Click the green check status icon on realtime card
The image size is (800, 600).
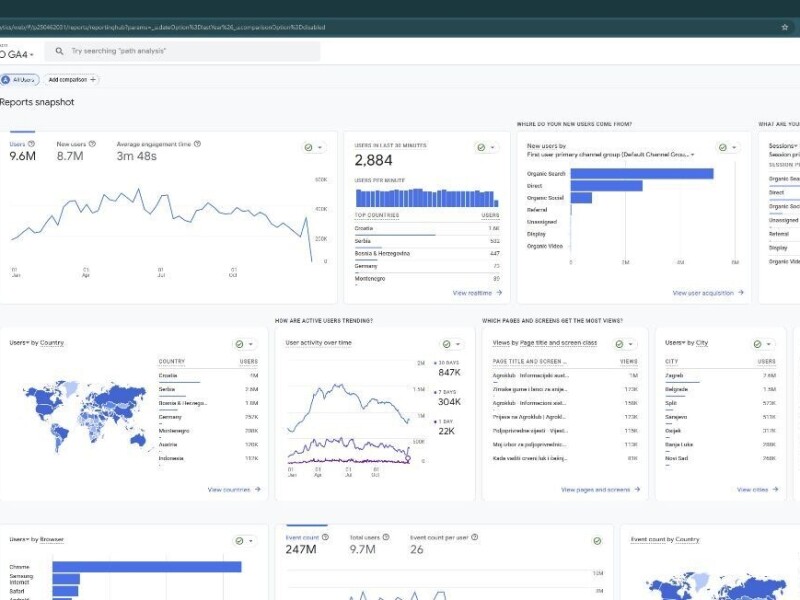point(481,147)
